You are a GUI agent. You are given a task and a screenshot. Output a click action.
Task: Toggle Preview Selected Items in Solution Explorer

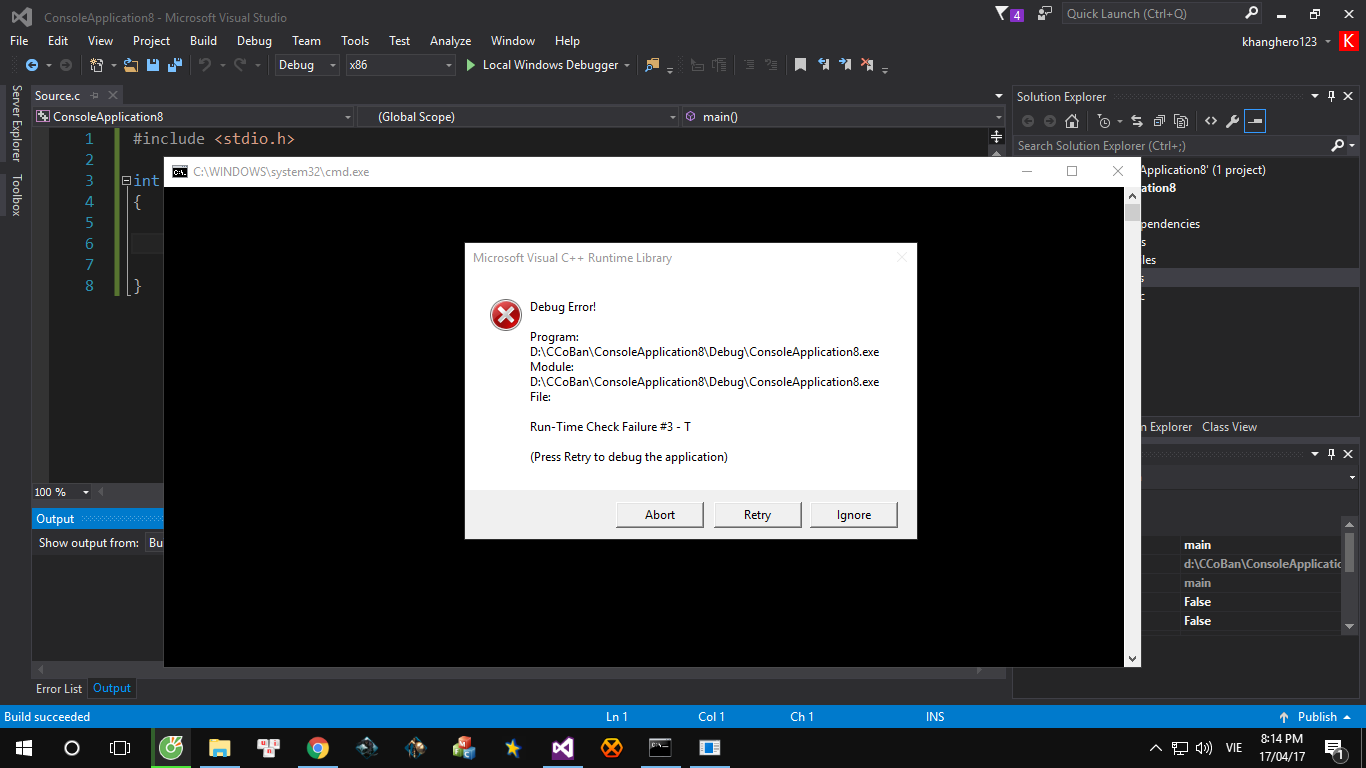tap(1256, 121)
